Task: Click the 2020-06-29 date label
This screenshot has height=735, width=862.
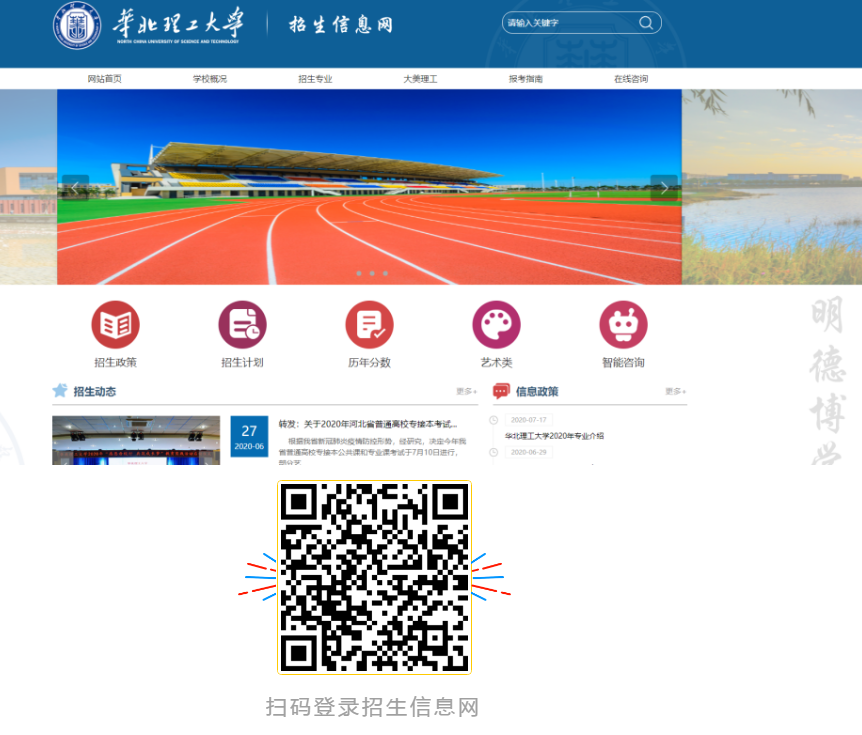Action: pos(529,452)
